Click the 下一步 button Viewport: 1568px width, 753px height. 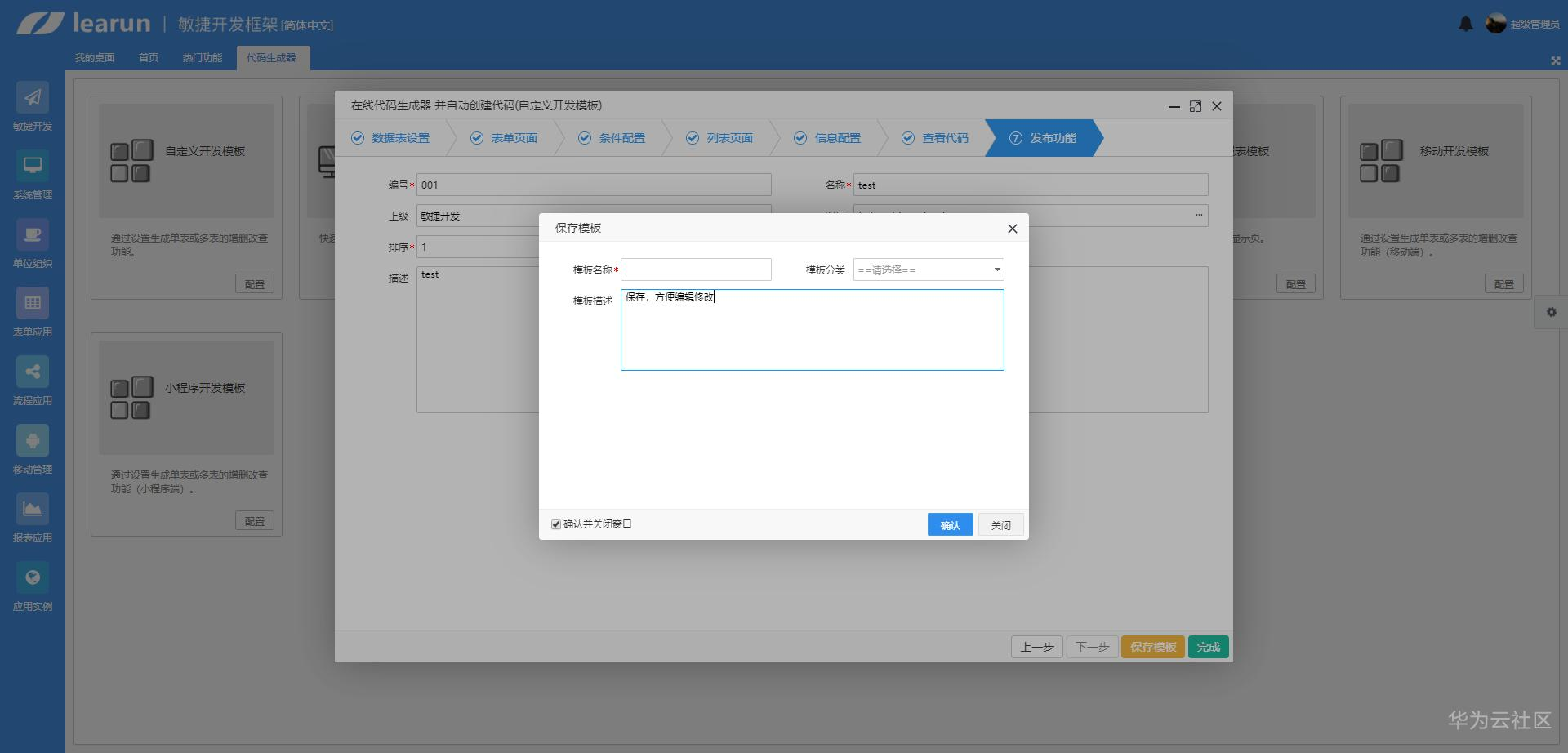(x=1093, y=647)
